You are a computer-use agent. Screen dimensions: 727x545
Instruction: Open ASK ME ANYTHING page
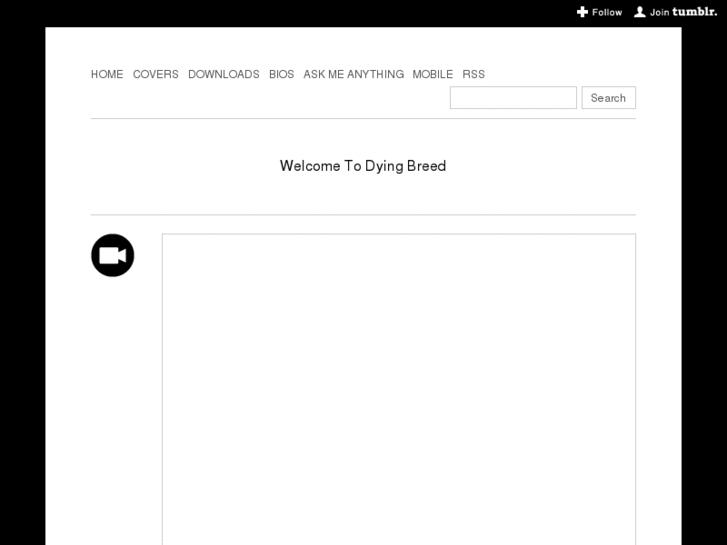tap(354, 74)
